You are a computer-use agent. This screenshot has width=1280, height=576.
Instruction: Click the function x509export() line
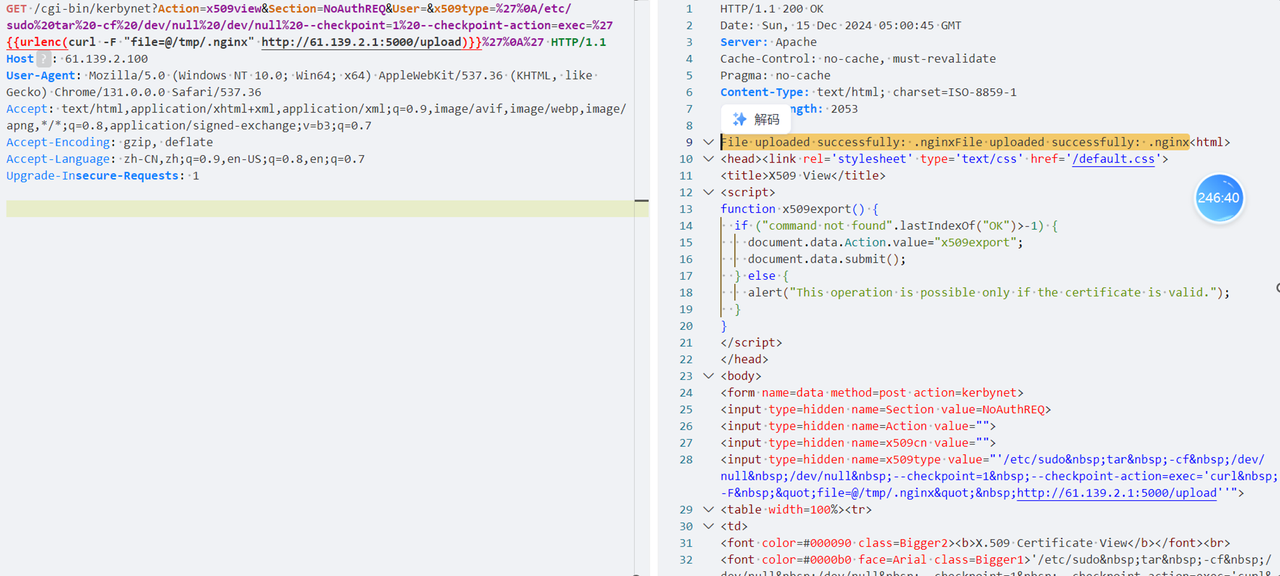[799, 209]
